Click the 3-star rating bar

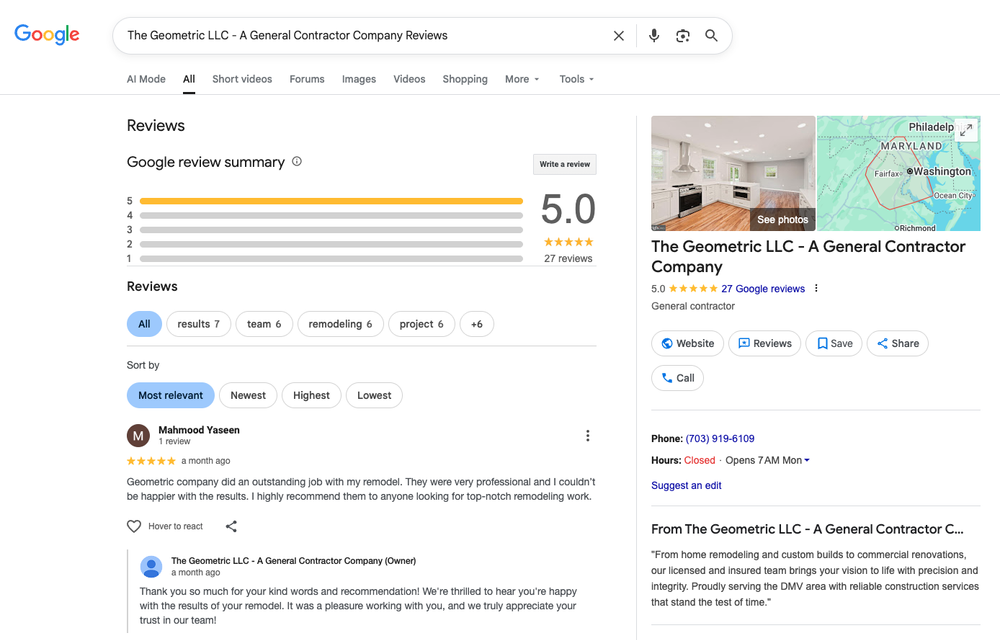click(331, 229)
